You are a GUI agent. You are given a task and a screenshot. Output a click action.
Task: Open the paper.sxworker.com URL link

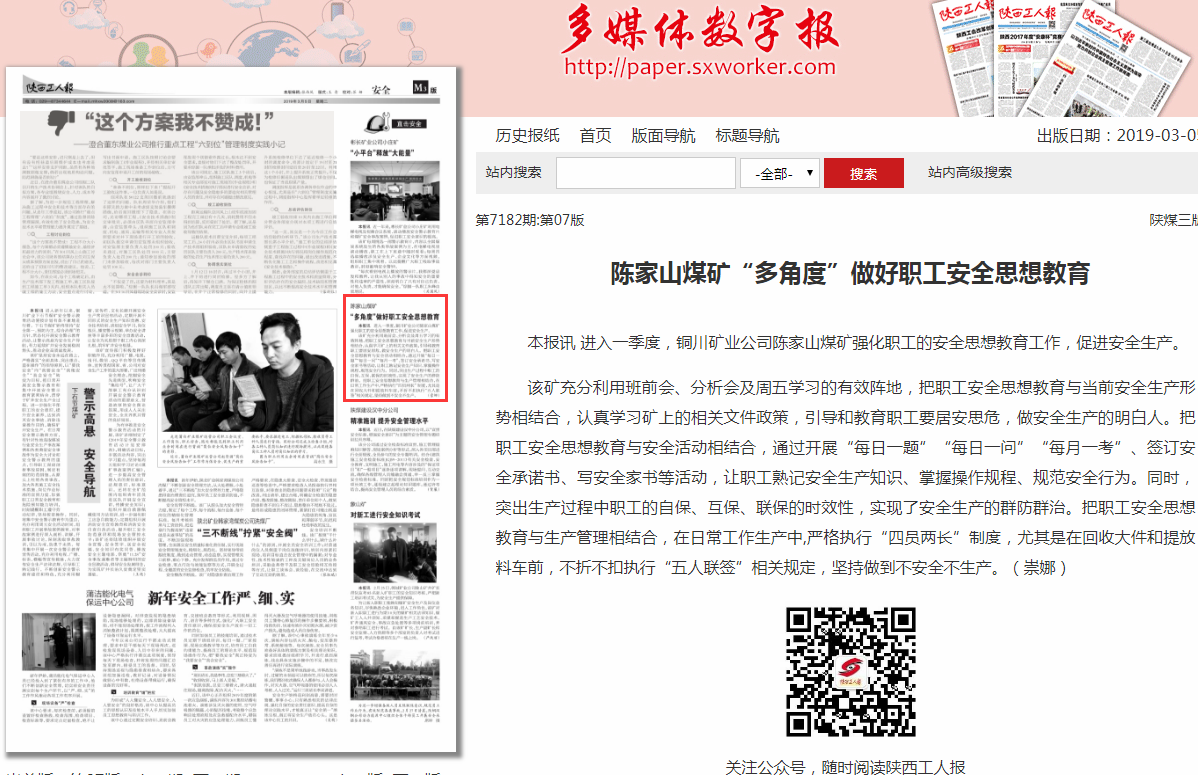click(699, 68)
